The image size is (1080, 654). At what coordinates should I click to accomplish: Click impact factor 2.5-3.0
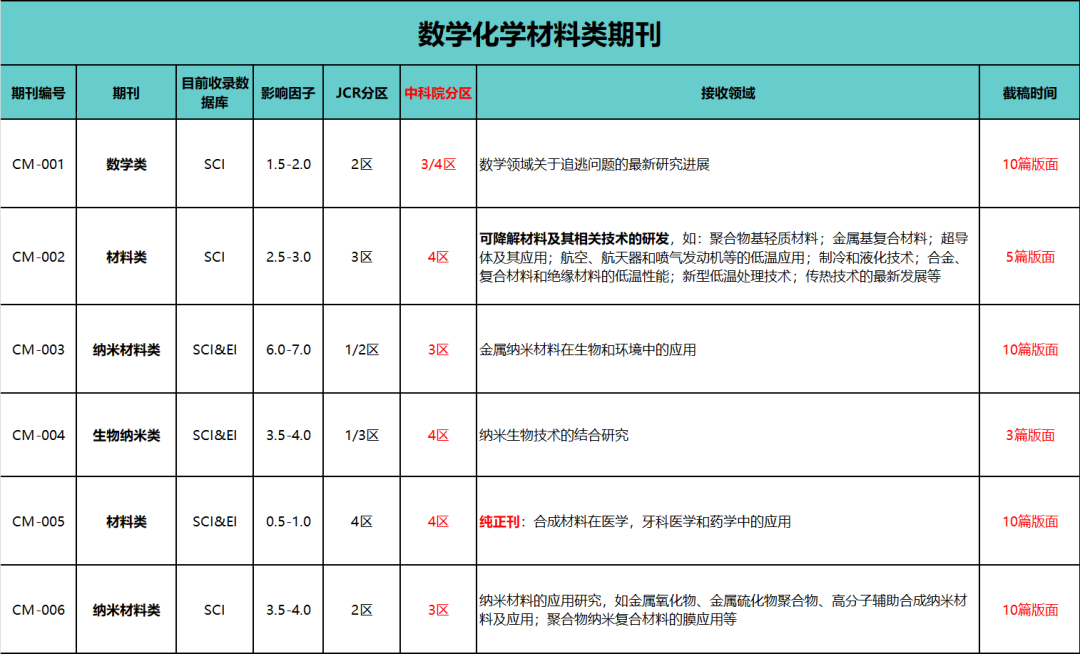(x=288, y=257)
